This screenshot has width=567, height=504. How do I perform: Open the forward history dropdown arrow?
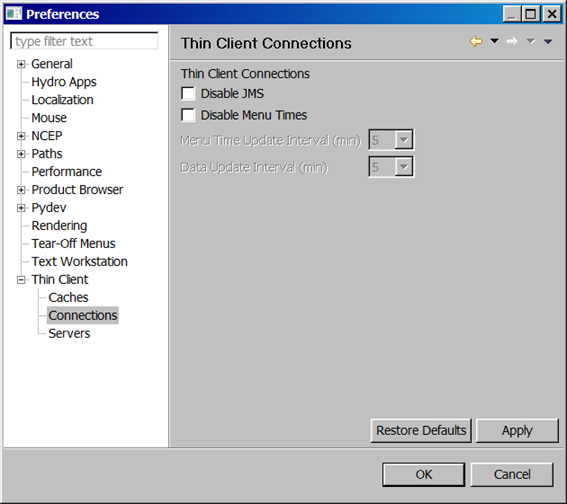pos(530,41)
